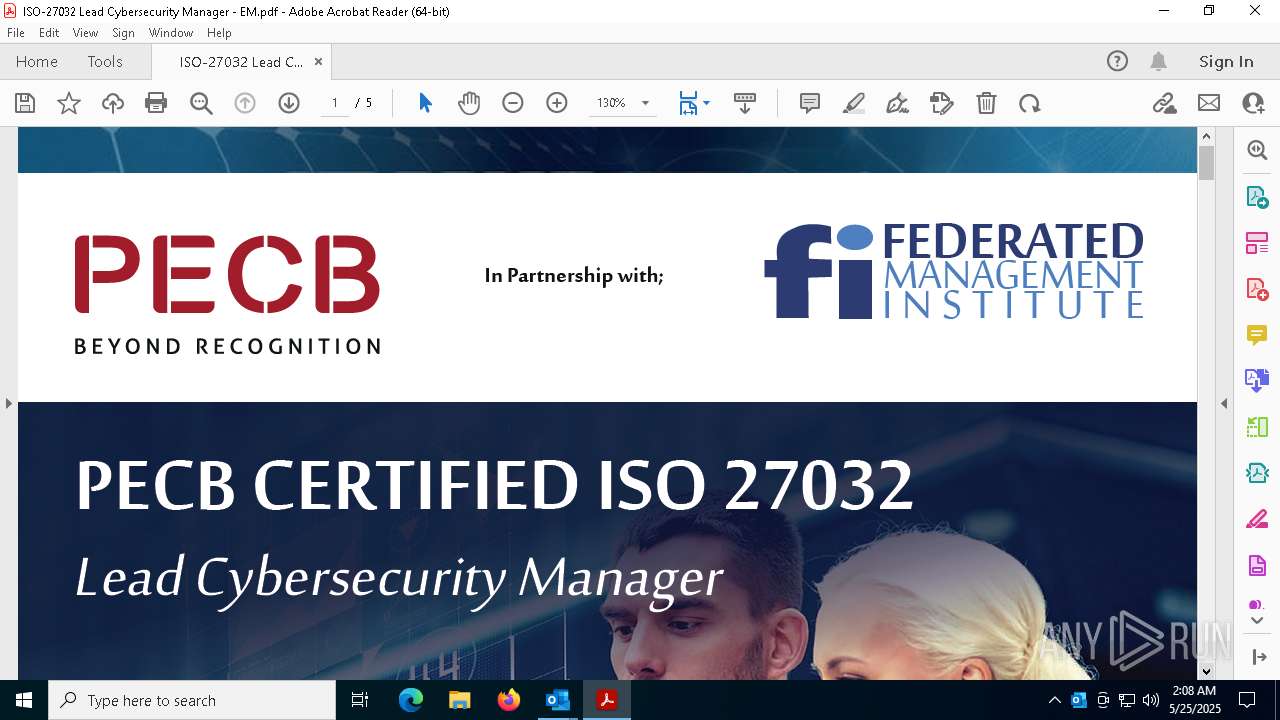This screenshot has height=720, width=1280.
Task: Click the upload to cloud icon
Action: click(x=113, y=103)
